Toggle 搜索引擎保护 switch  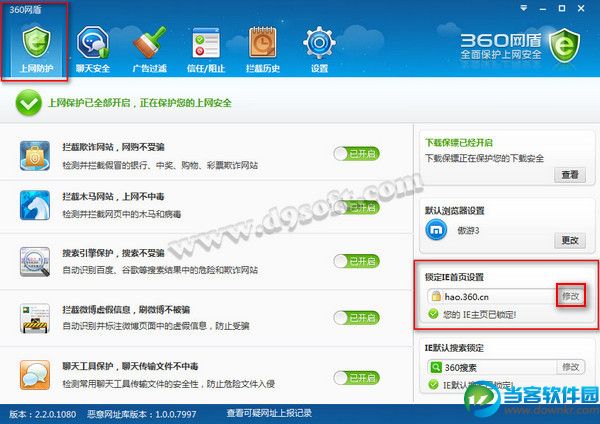pyautogui.click(x=356, y=261)
